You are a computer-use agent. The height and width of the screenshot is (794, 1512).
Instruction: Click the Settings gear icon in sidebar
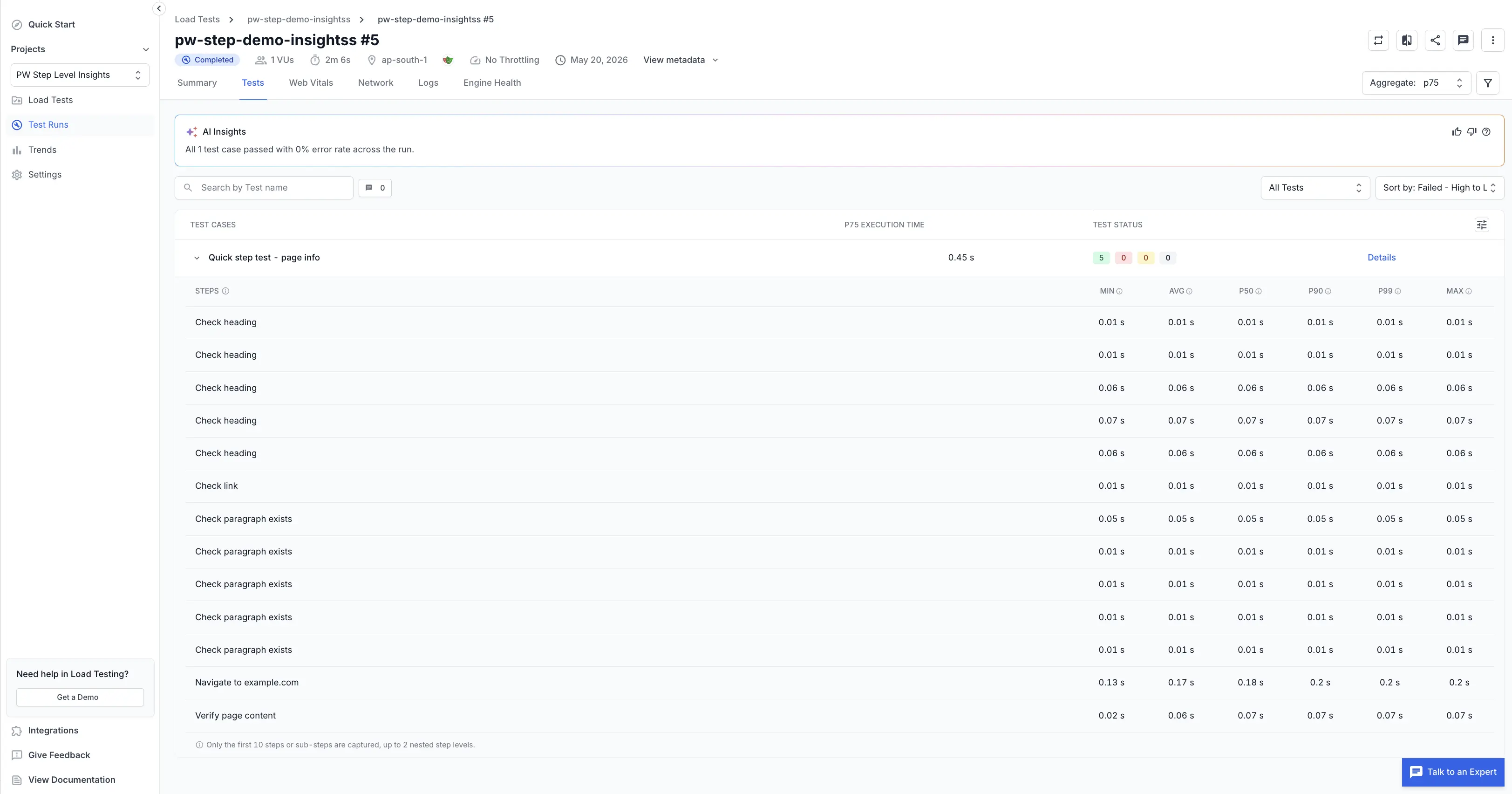tap(17, 174)
